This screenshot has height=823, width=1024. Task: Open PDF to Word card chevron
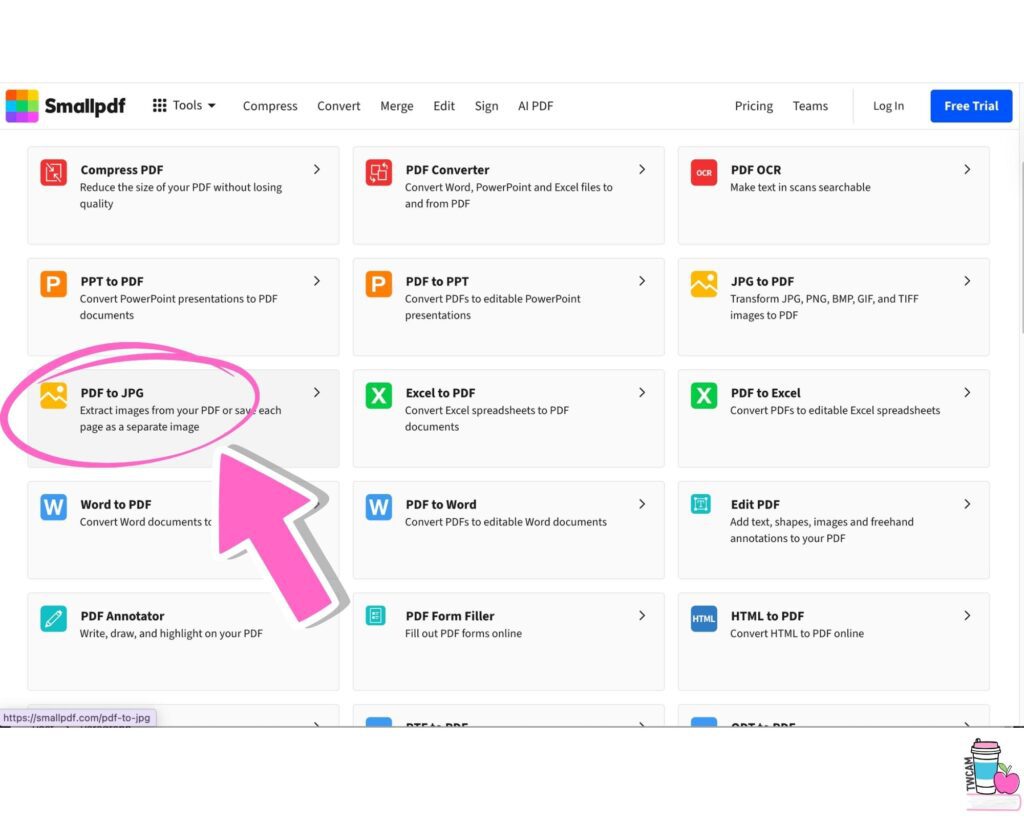coord(642,505)
